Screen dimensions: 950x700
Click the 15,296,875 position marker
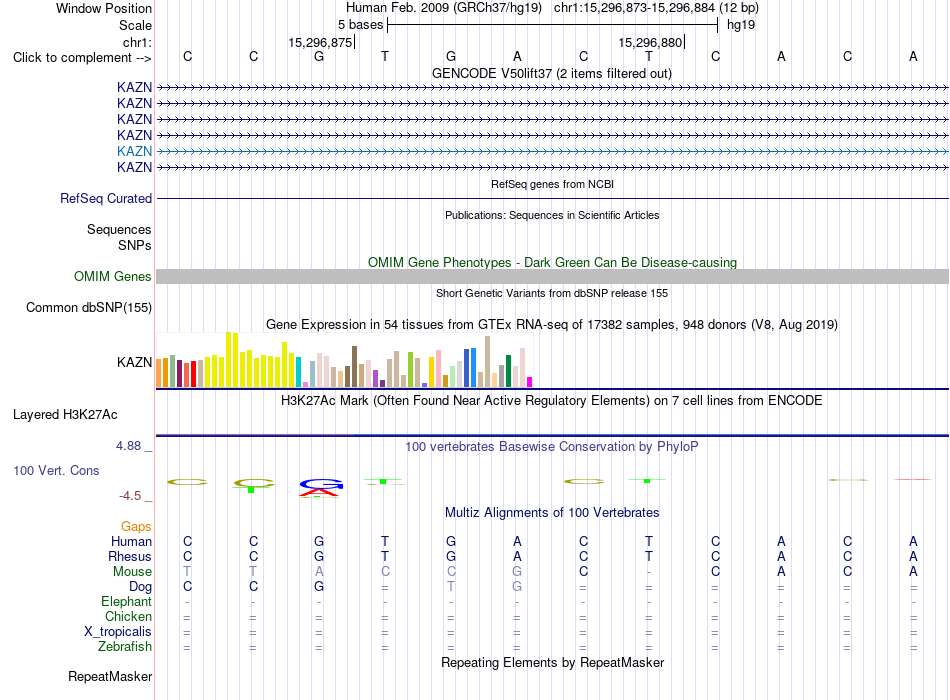click(x=320, y=42)
